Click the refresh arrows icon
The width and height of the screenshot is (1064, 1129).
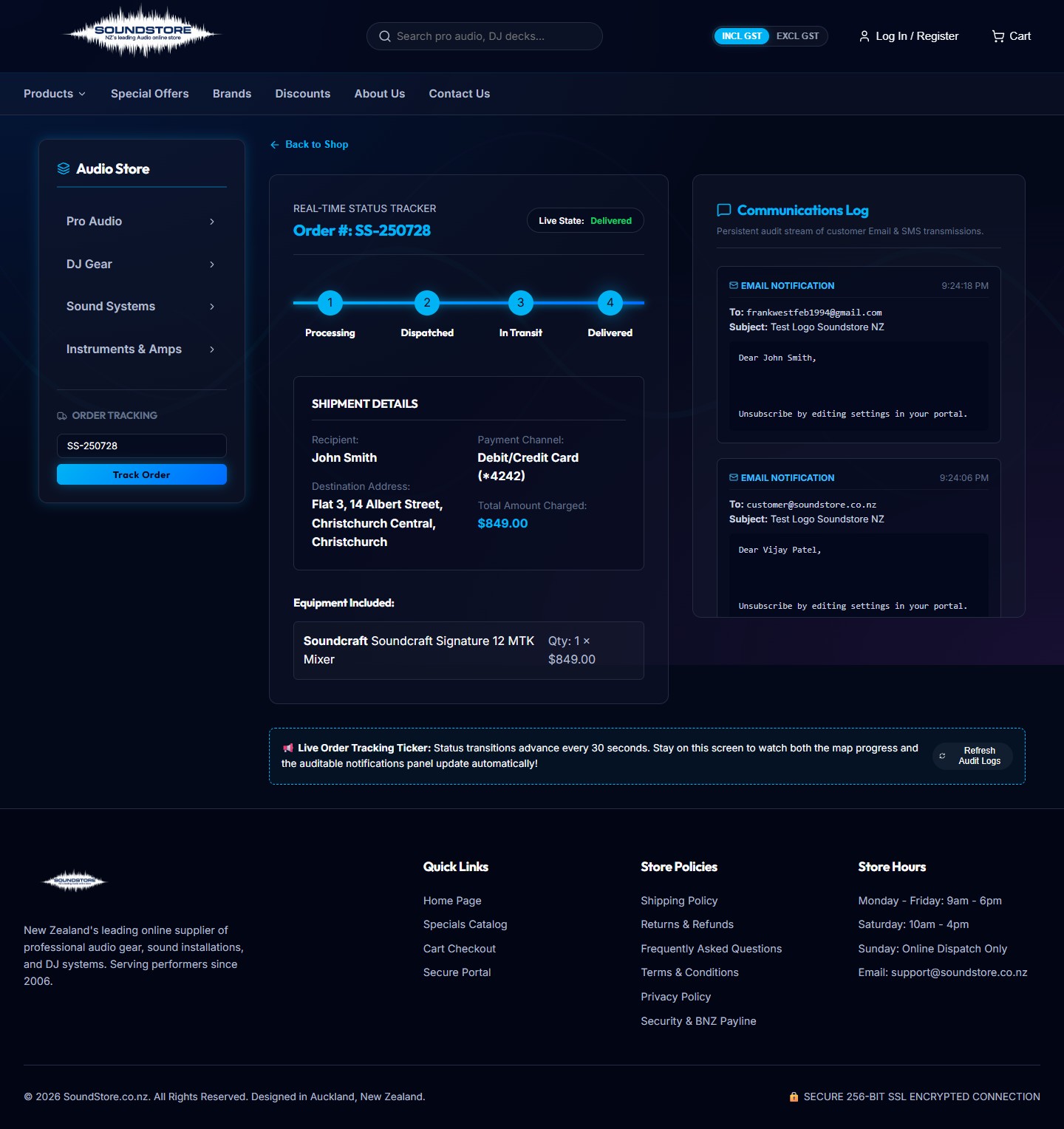(942, 756)
